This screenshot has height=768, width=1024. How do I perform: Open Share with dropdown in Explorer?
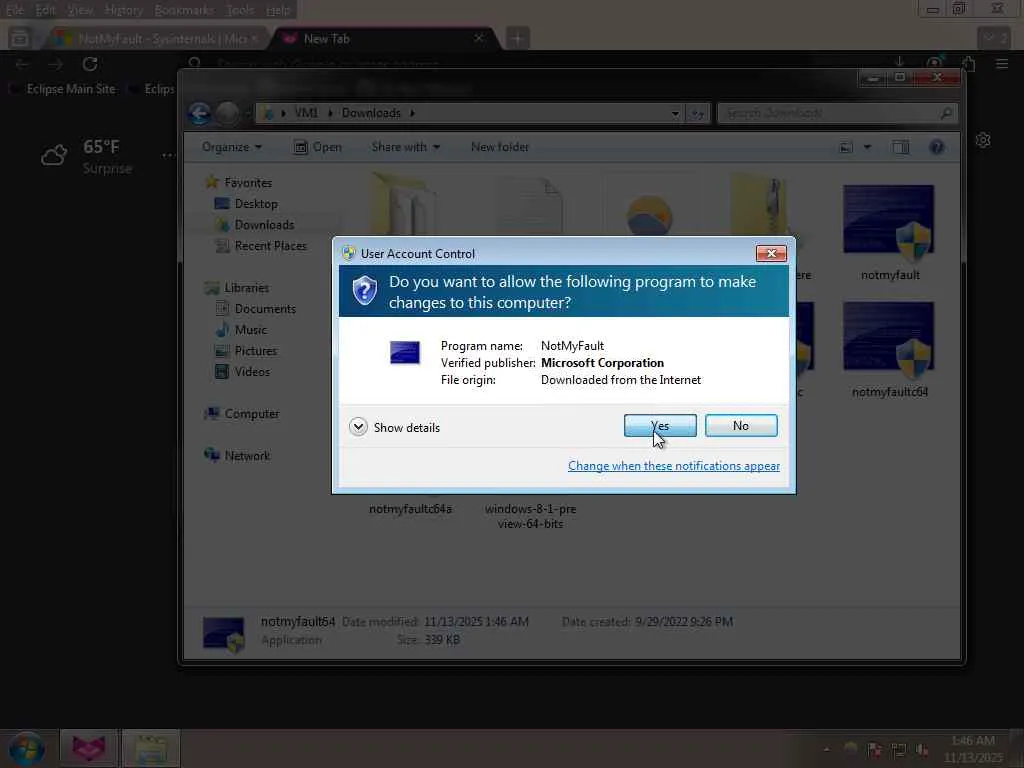click(406, 147)
